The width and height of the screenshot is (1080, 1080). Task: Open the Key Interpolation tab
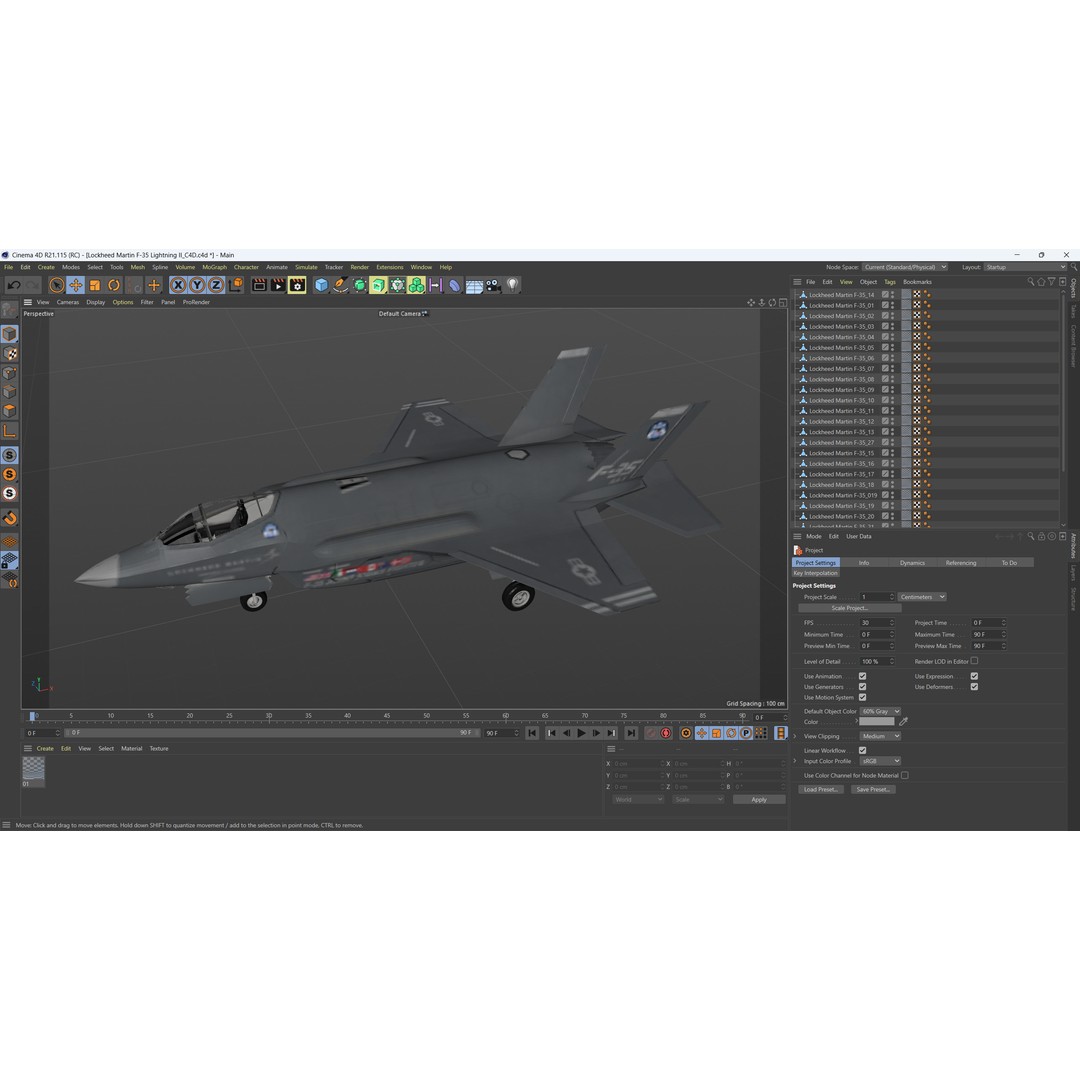pyautogui.click(x=816, y=573)
